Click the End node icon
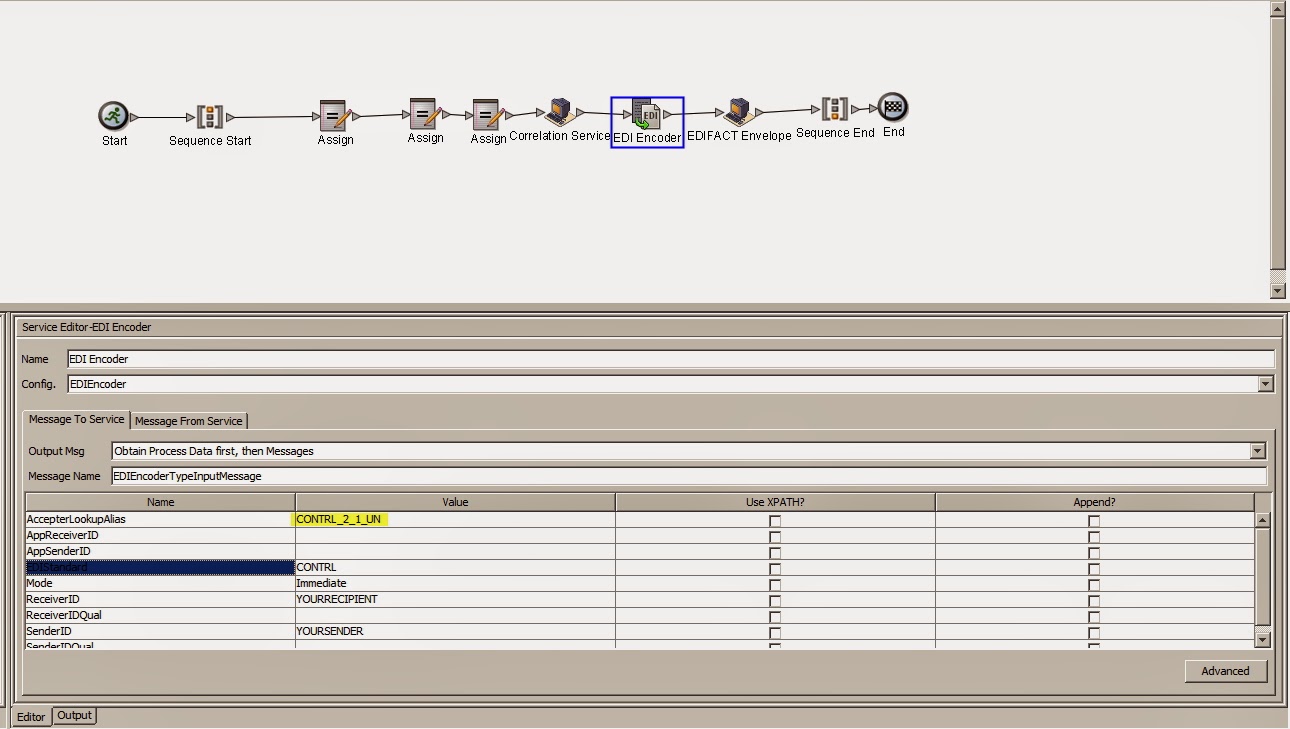Viewport: 1290px width, 729px height. pyautogui.click(x=891, y=109)
